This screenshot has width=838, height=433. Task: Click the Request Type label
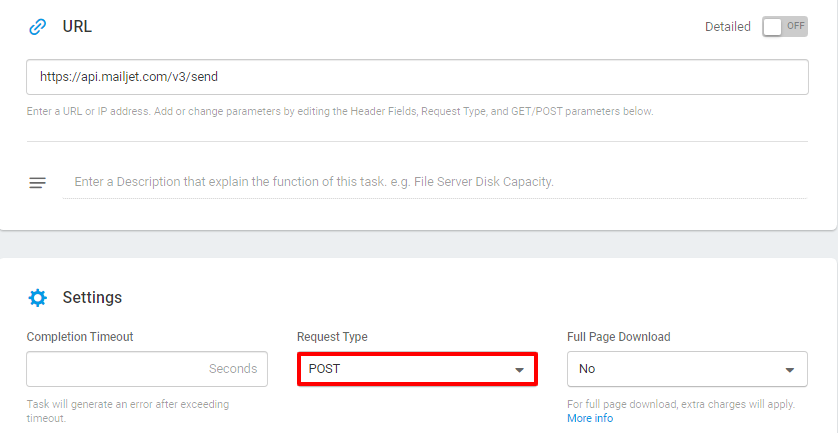click(332, 337)
